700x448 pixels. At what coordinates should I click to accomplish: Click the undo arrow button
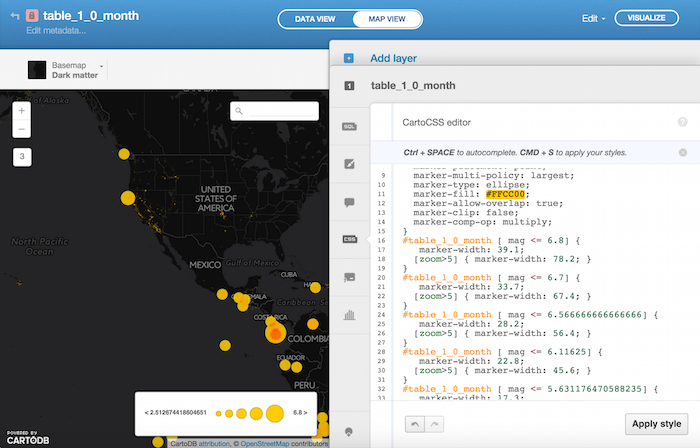click(415, 424)
